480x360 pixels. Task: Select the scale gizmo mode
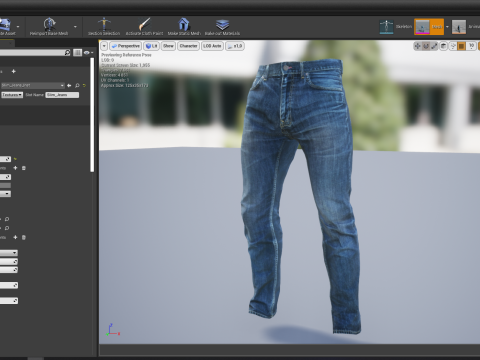(x=434, y=46)
